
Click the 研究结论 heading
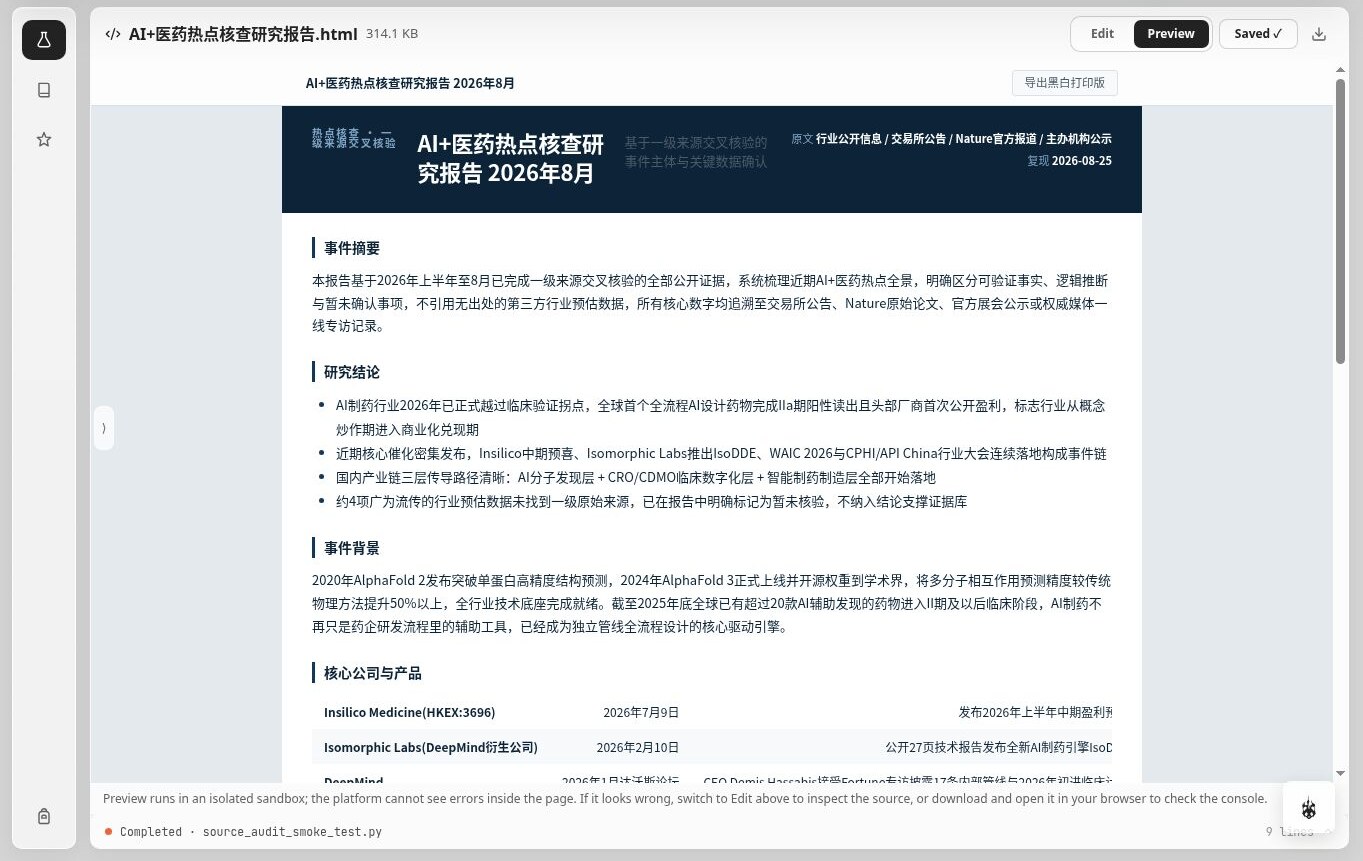point(352,372)
